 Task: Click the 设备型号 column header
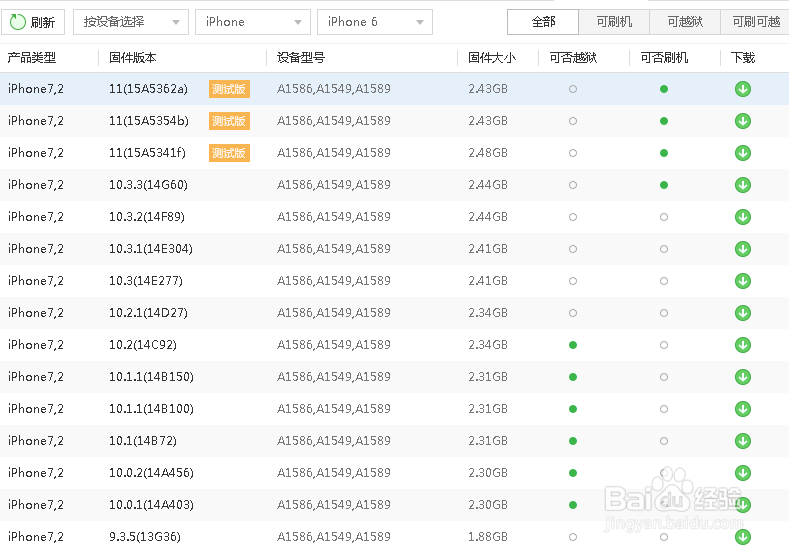(x=301, y=58)
